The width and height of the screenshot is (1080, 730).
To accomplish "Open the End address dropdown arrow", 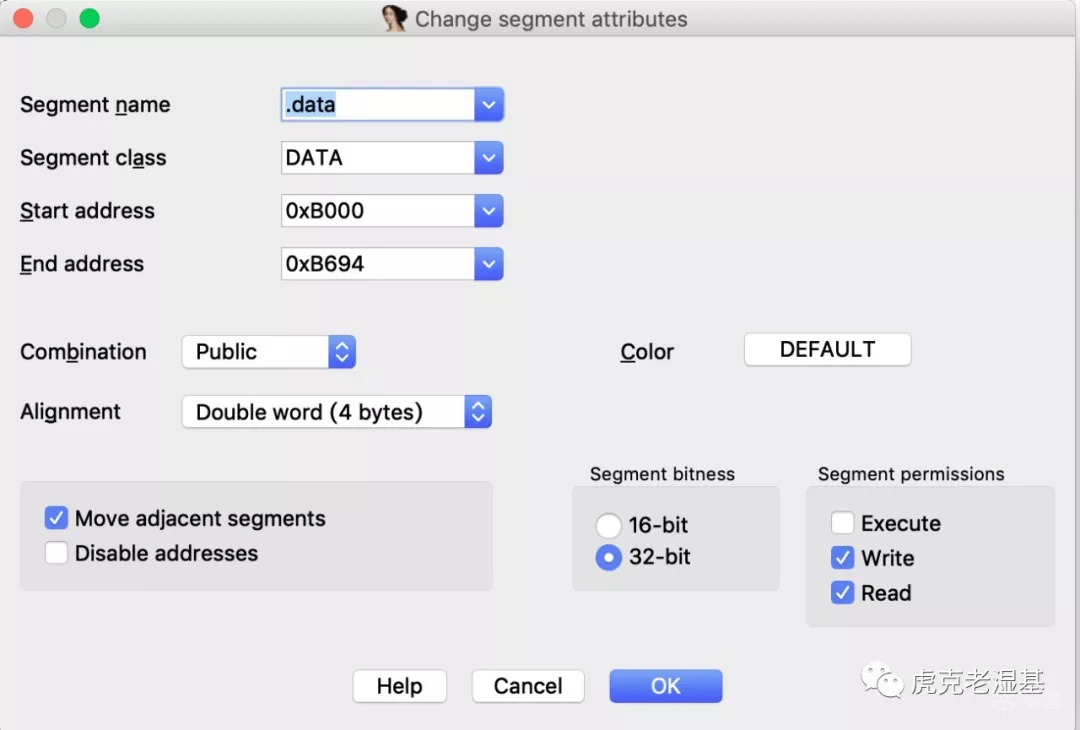I will [x=488, y=264].
